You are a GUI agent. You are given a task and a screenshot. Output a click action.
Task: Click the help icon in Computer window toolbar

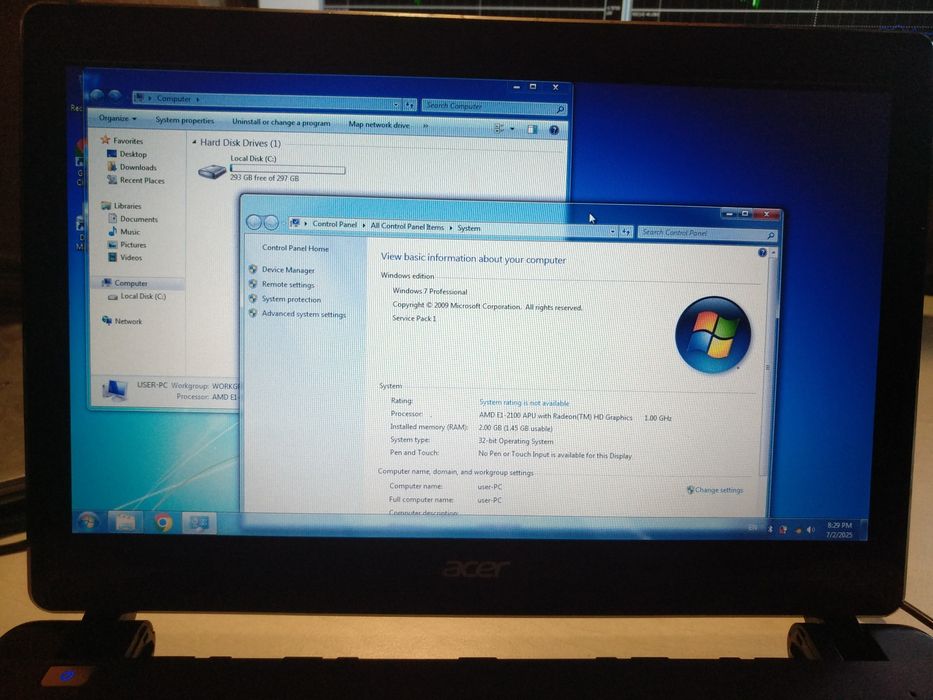[x=554, y=130]
